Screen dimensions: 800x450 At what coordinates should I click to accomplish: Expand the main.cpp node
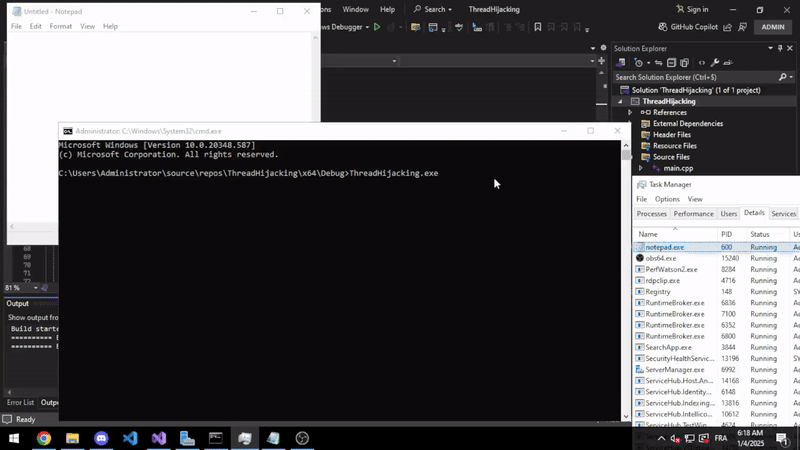point(641,168)
